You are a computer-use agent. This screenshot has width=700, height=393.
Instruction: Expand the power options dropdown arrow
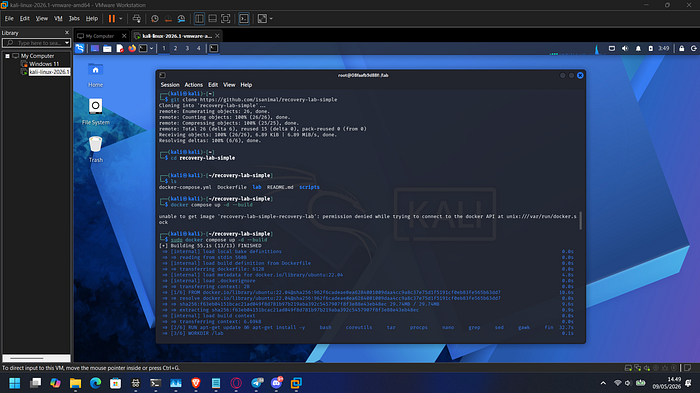point(121,19)
